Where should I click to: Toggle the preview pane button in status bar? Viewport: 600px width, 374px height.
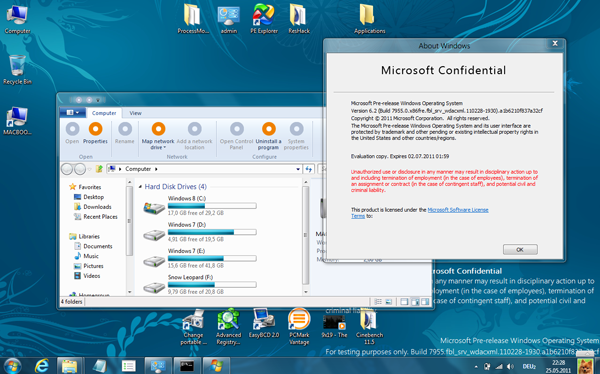point(415,302)
